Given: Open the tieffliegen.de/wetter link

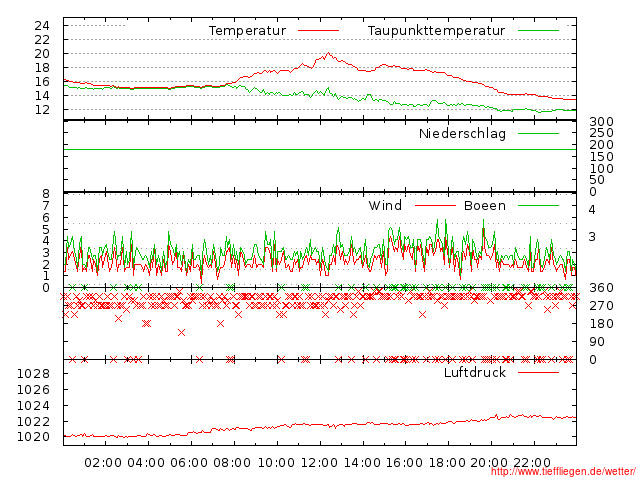Looking at the screenshot, I should click(563, 472).
